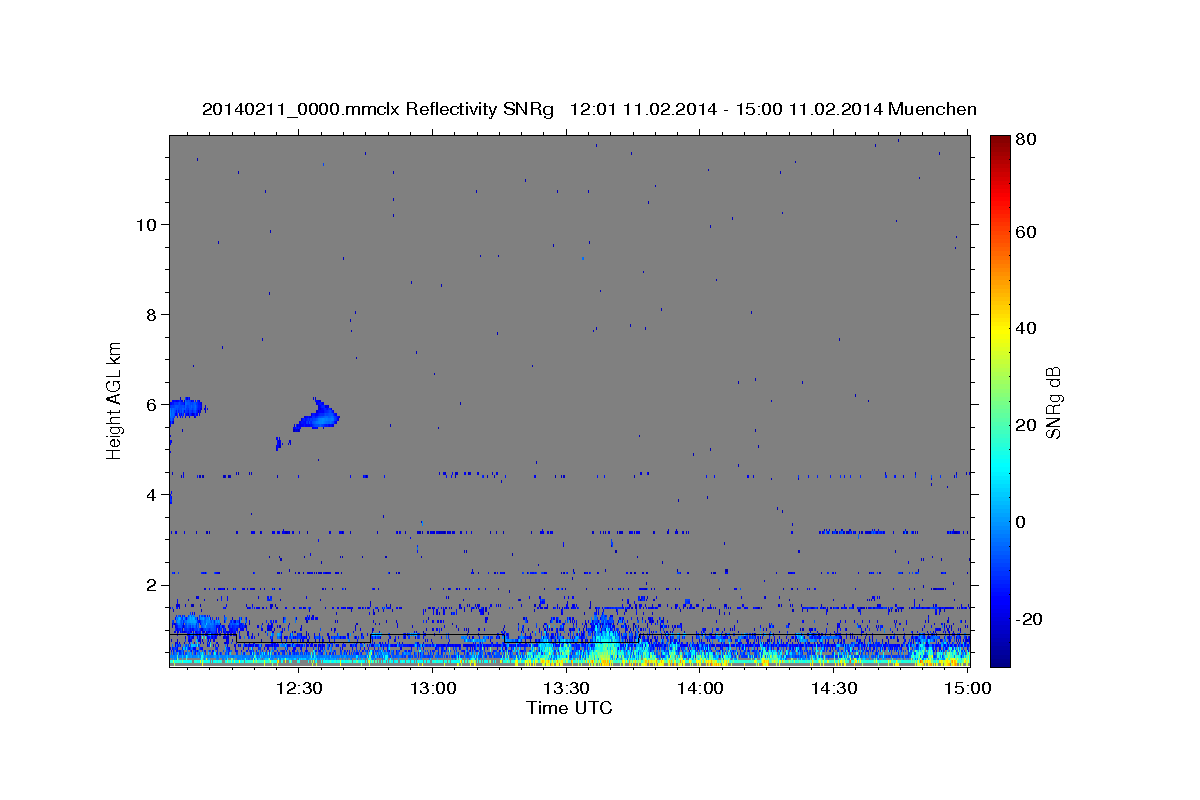Viewport: 1200px width, 800px height.
Task: Click the height tick label 10
Action: (x=145, y=225)
